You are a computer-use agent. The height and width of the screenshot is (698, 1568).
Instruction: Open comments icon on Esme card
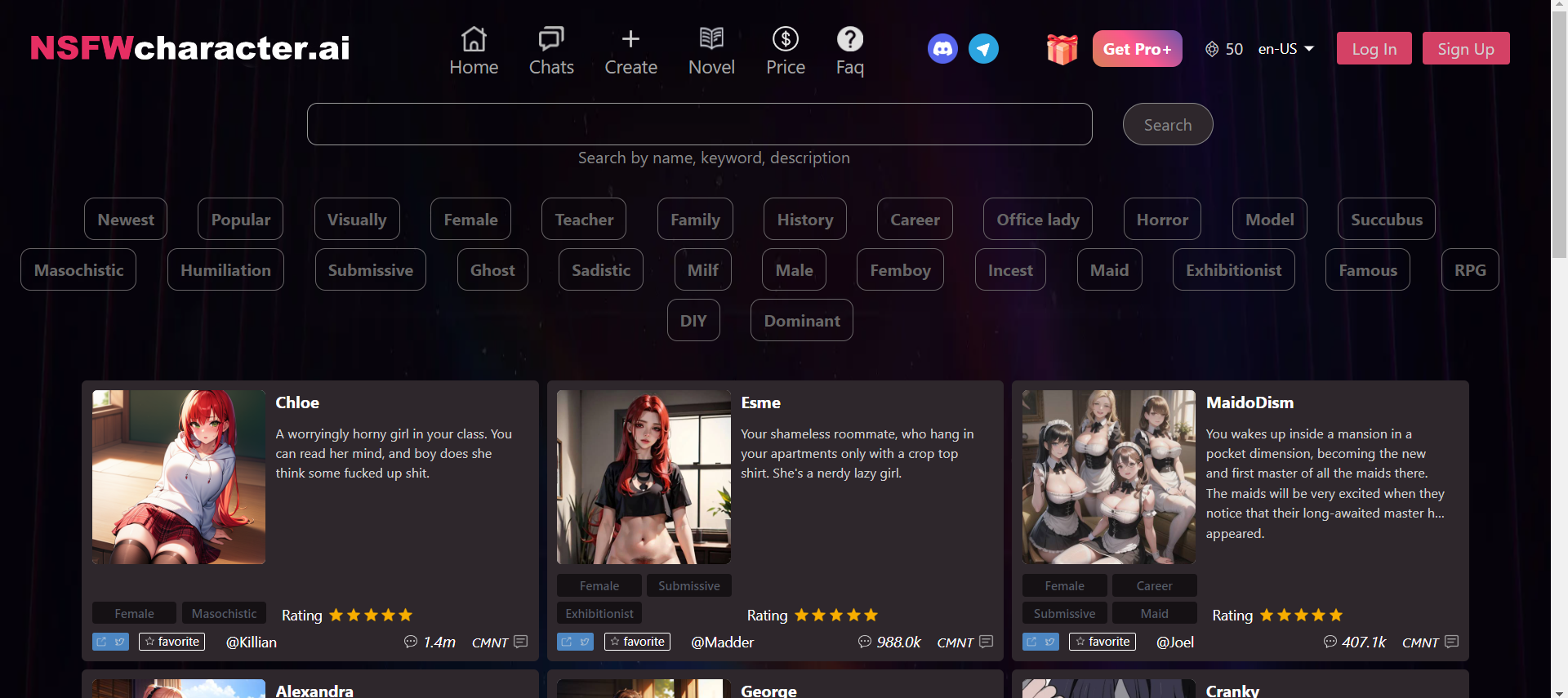pos(986,642)
